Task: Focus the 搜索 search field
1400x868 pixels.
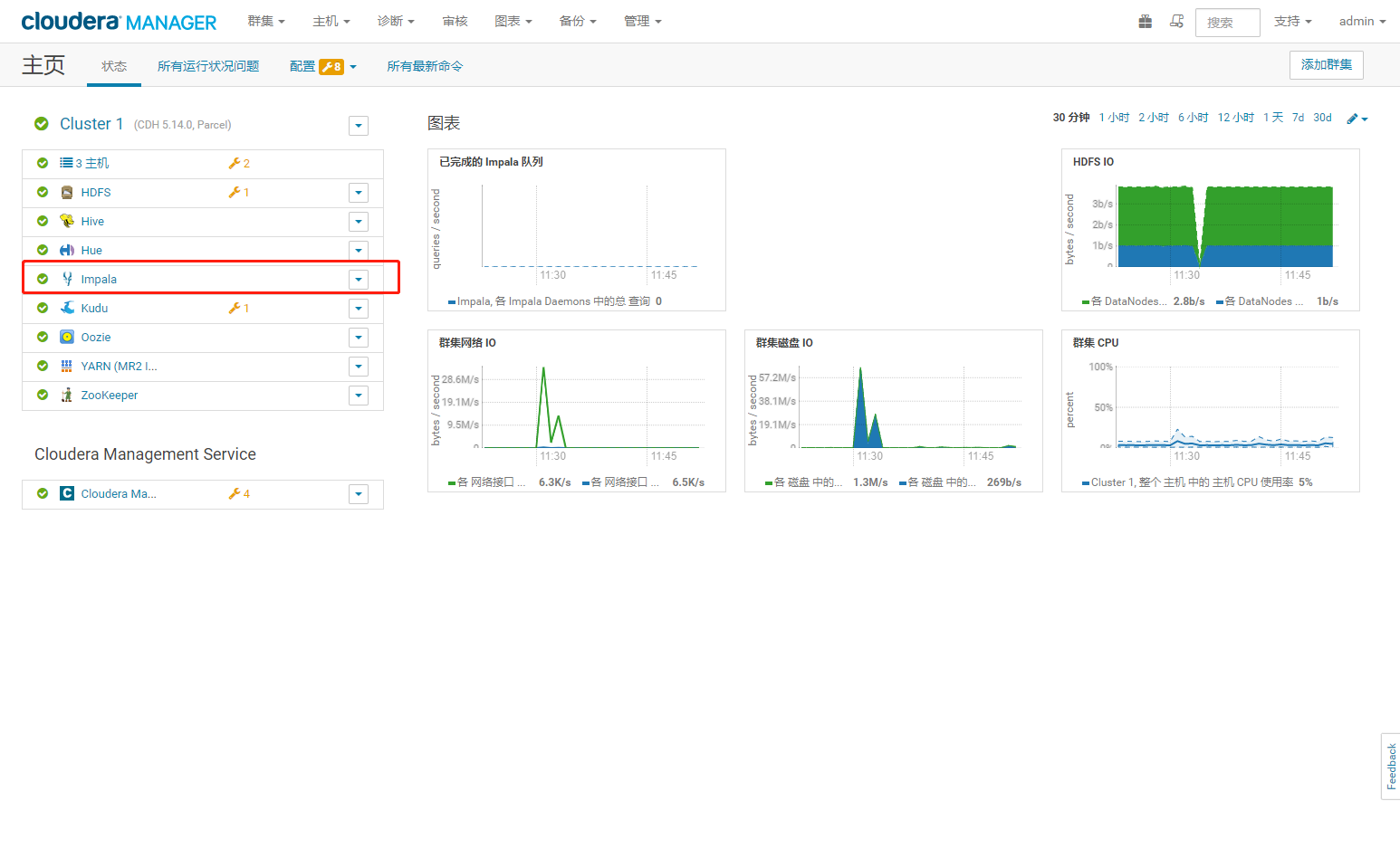Action: 1228,23
